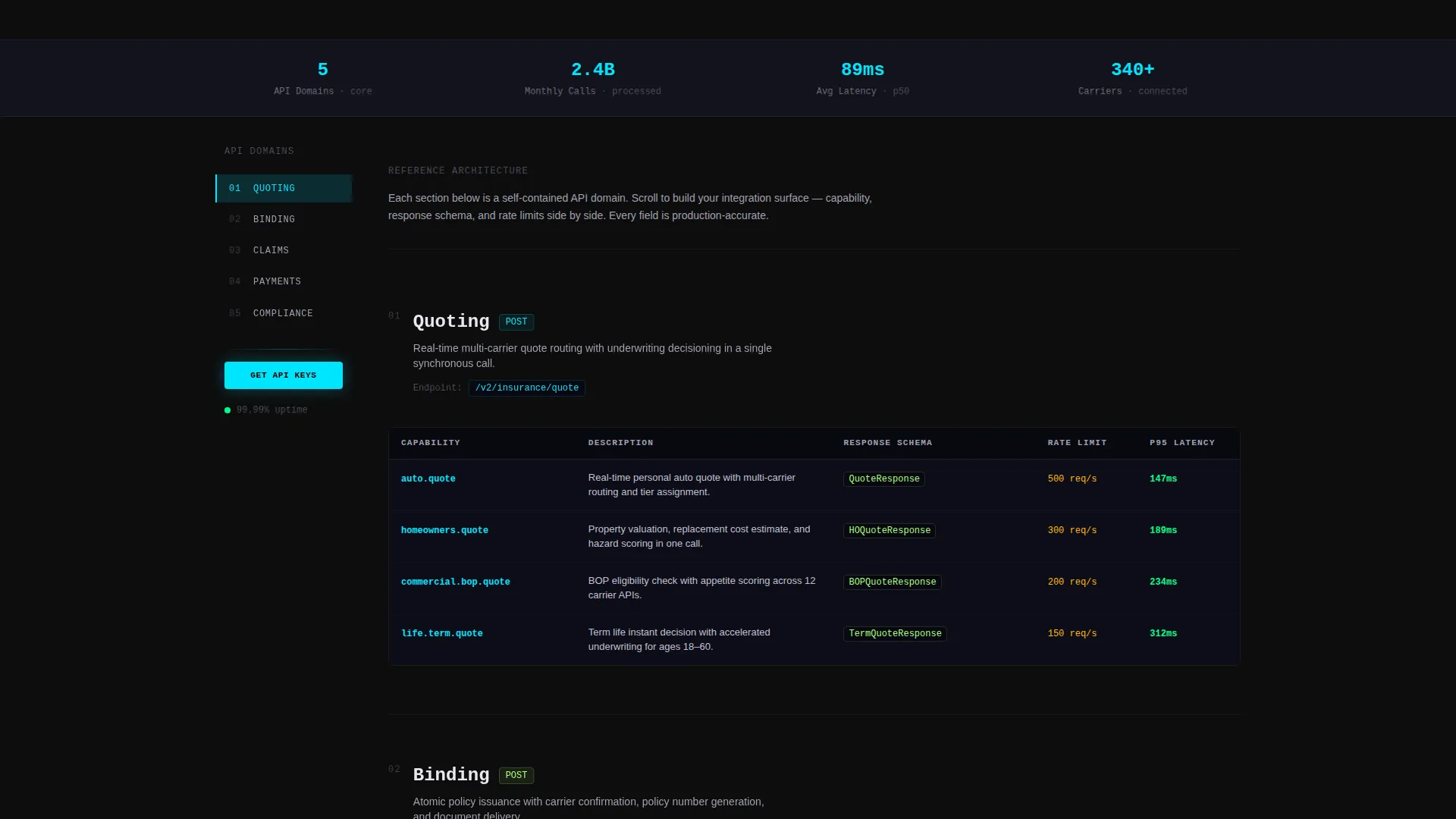The image size is (1456, 819).
Task: Click the QuoteResponse schema tag
Action: pos(884,479)
